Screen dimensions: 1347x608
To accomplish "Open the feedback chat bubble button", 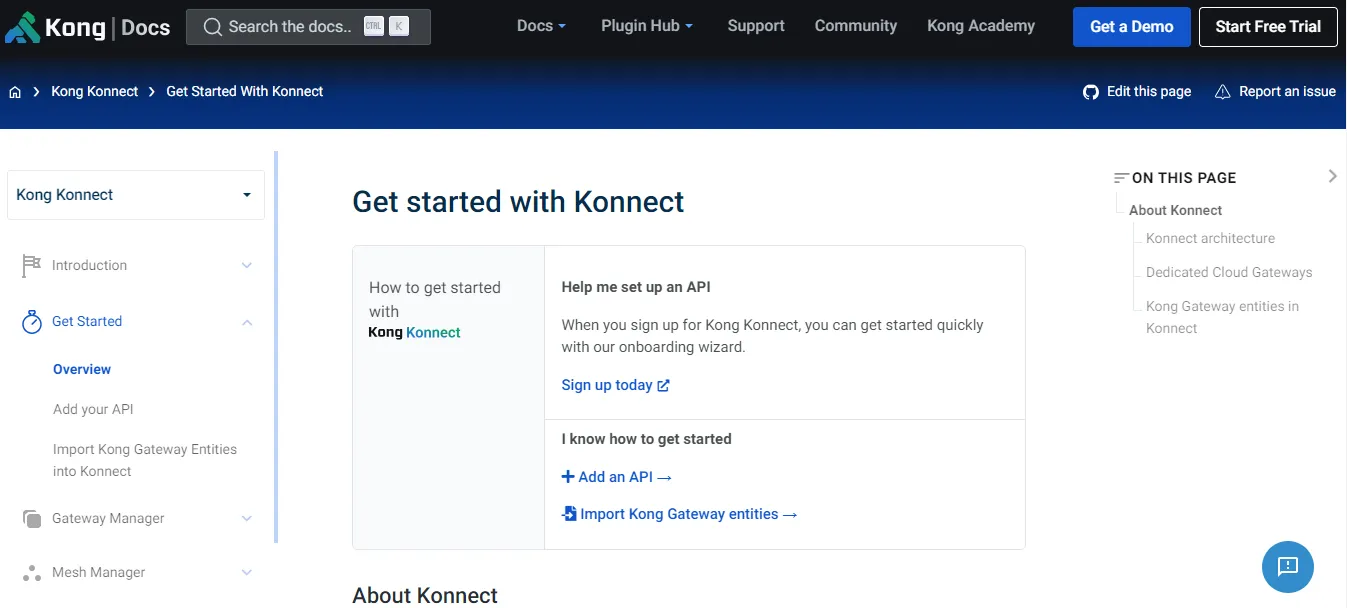I will 1288,566.
